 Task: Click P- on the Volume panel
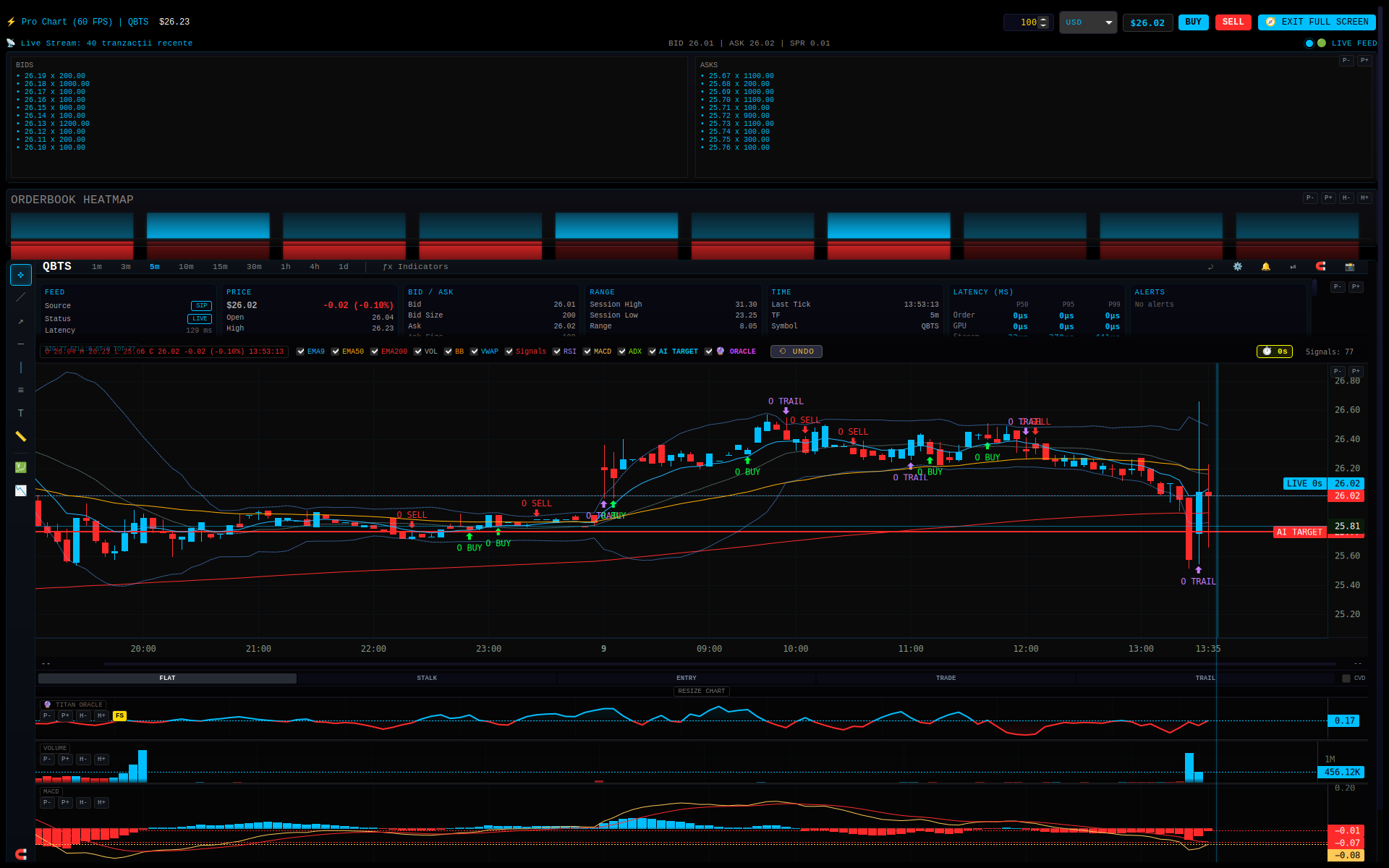[x=47, y=759]
